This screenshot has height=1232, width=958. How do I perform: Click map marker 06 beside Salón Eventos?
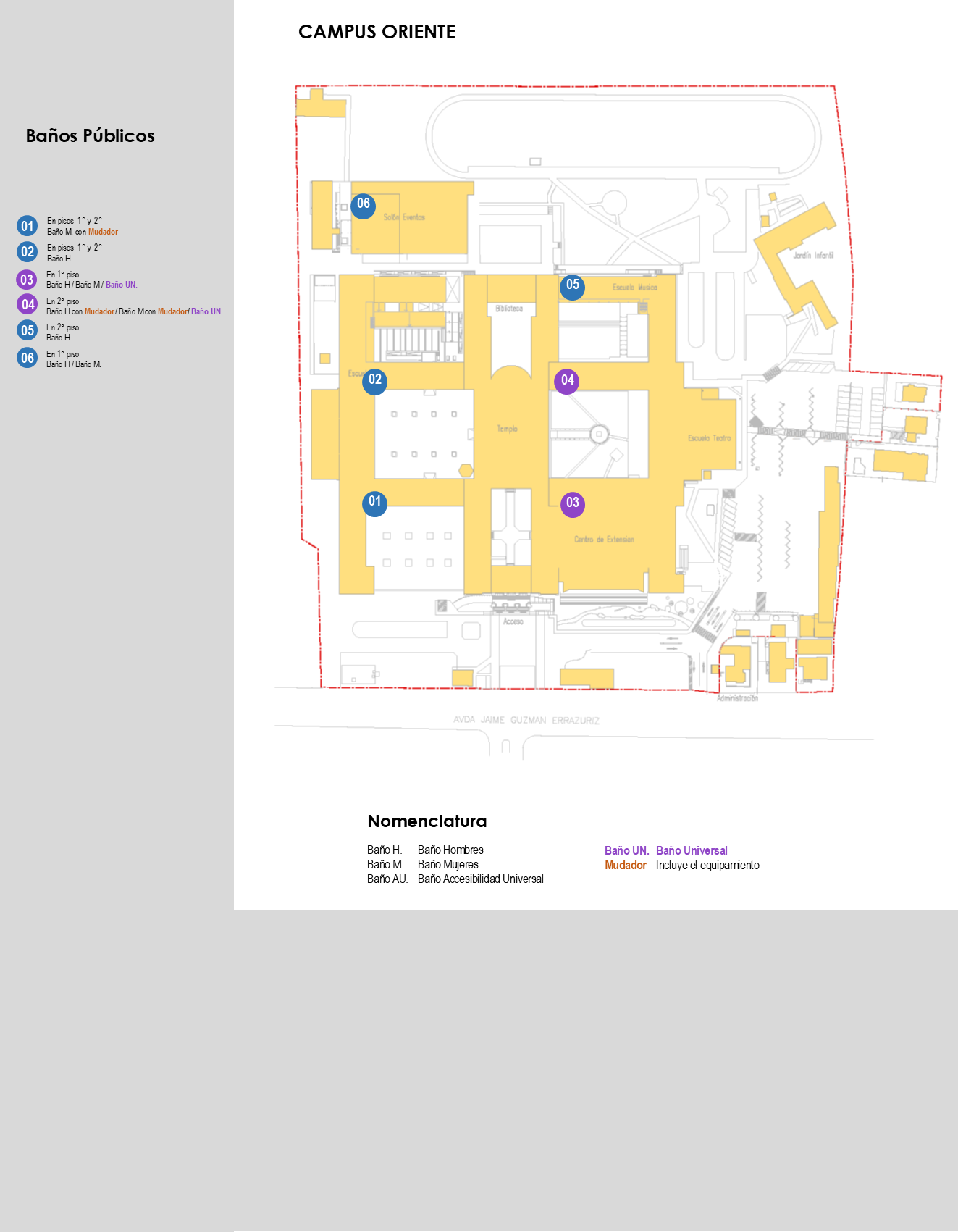364,206
